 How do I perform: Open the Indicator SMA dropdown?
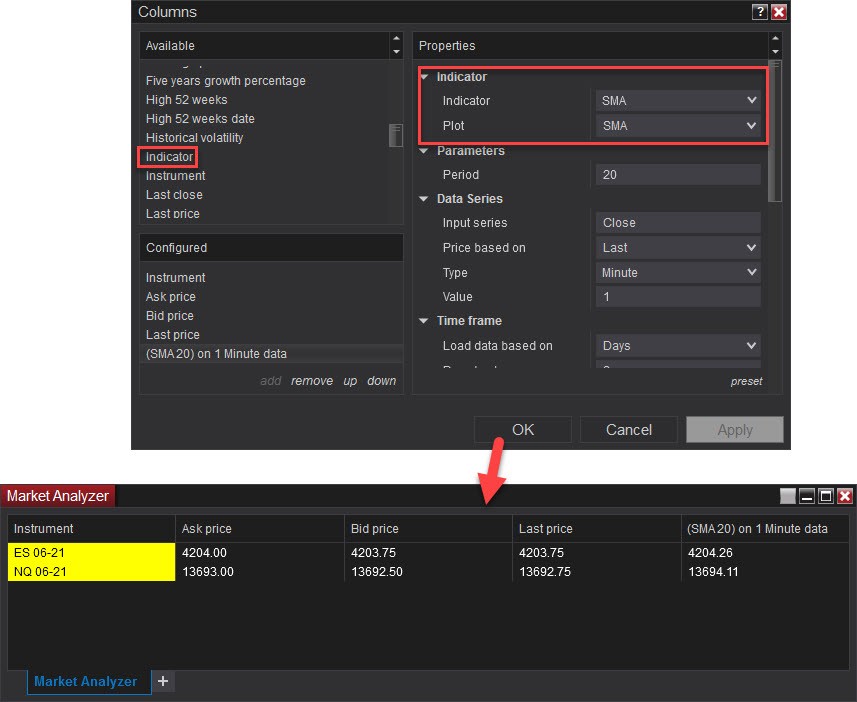(678, 101)
